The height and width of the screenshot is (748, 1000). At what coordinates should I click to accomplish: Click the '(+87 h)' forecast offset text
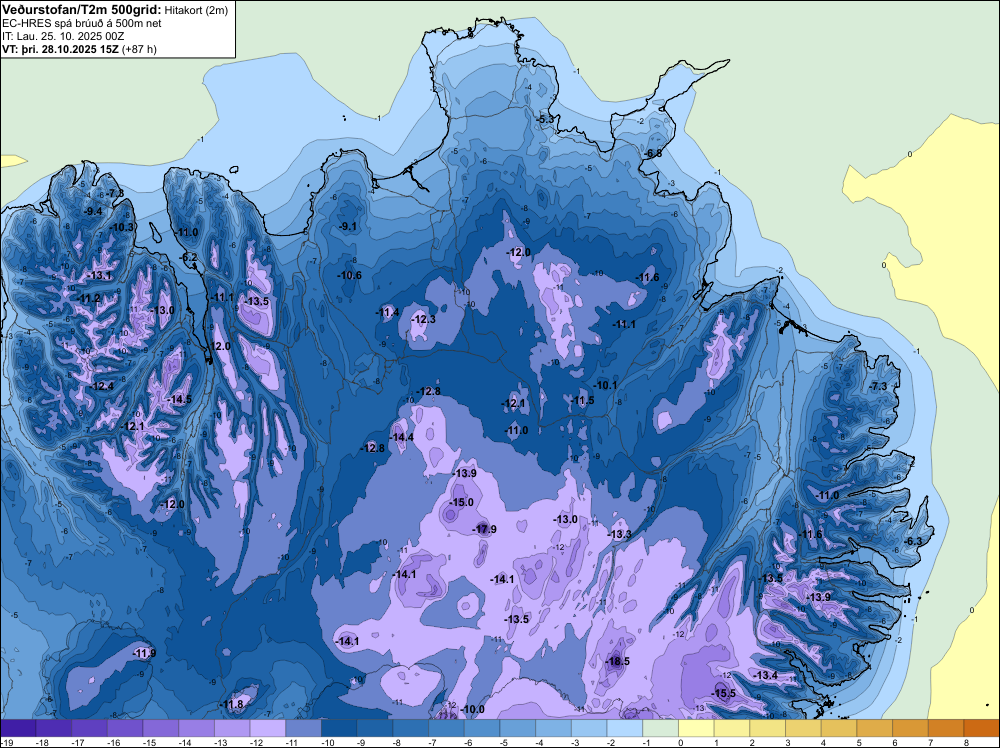point(139,48)
